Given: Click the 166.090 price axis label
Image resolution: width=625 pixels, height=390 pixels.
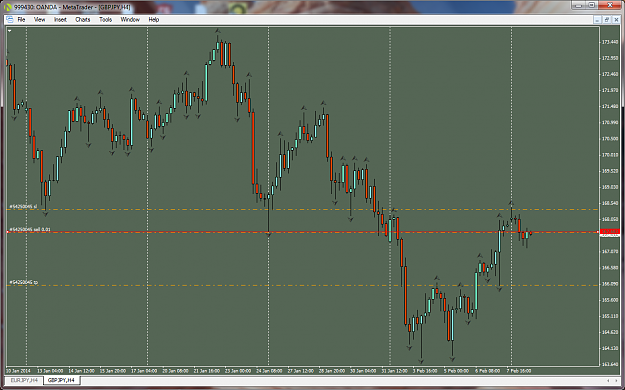Looking at the screenshot, I should pyautogui.click(x=610, y=284).
